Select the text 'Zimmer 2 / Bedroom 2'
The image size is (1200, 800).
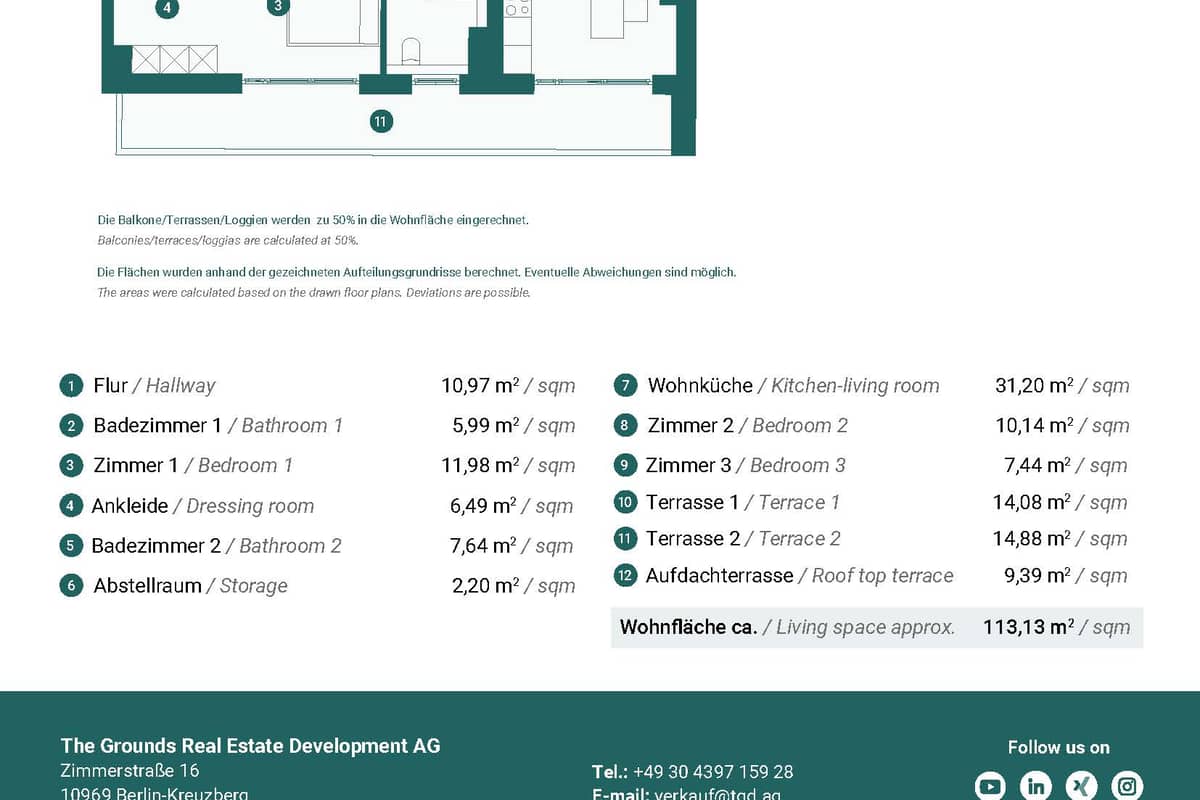pos(748,426)
